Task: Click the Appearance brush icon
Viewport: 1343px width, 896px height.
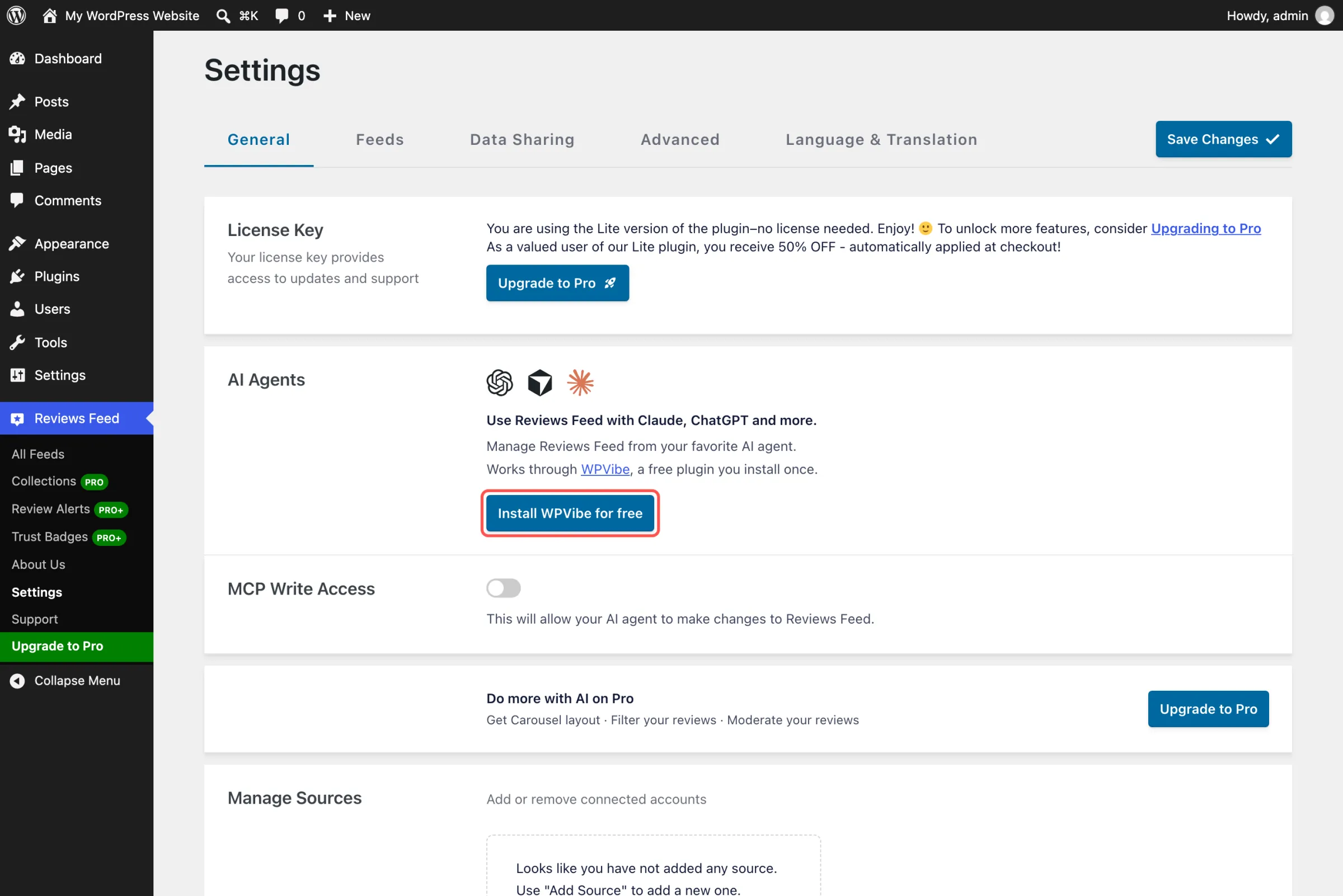Action: (x=17, y=243)
